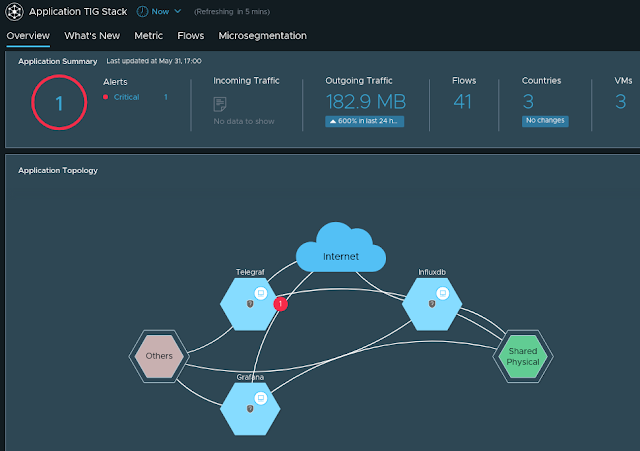Image resolution: width=640 pixels, height=451 pixels.
Task: Open the Flows count 41
Action: coord(462,102)
